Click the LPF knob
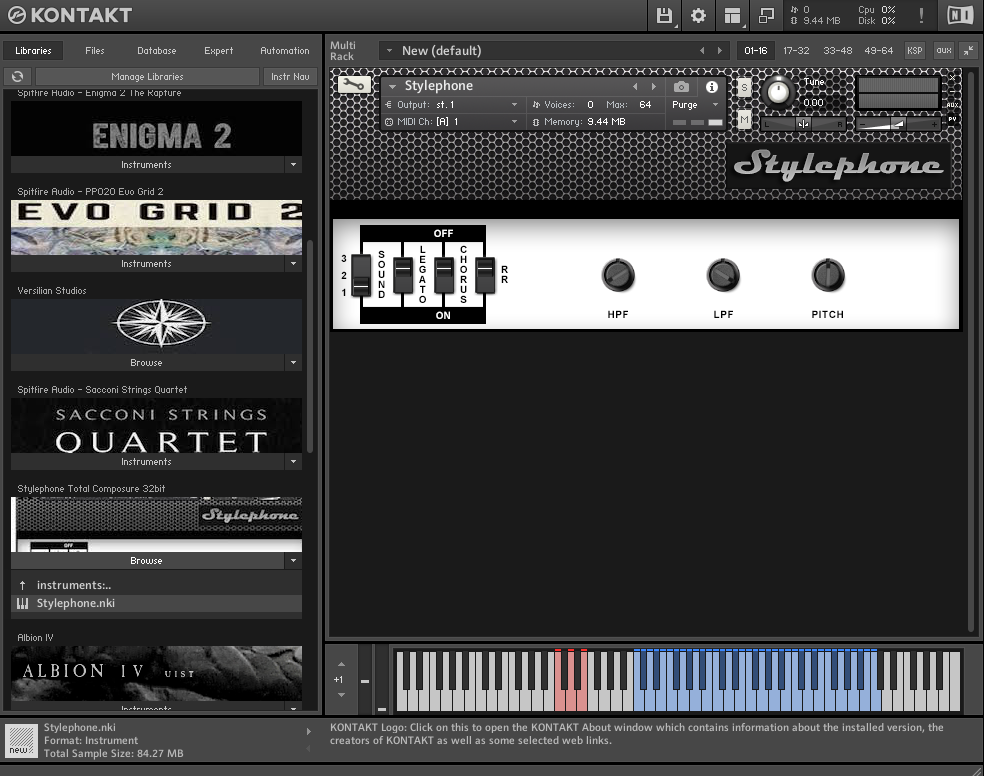Viewport: 984px width, 776px height. [723, 275]
